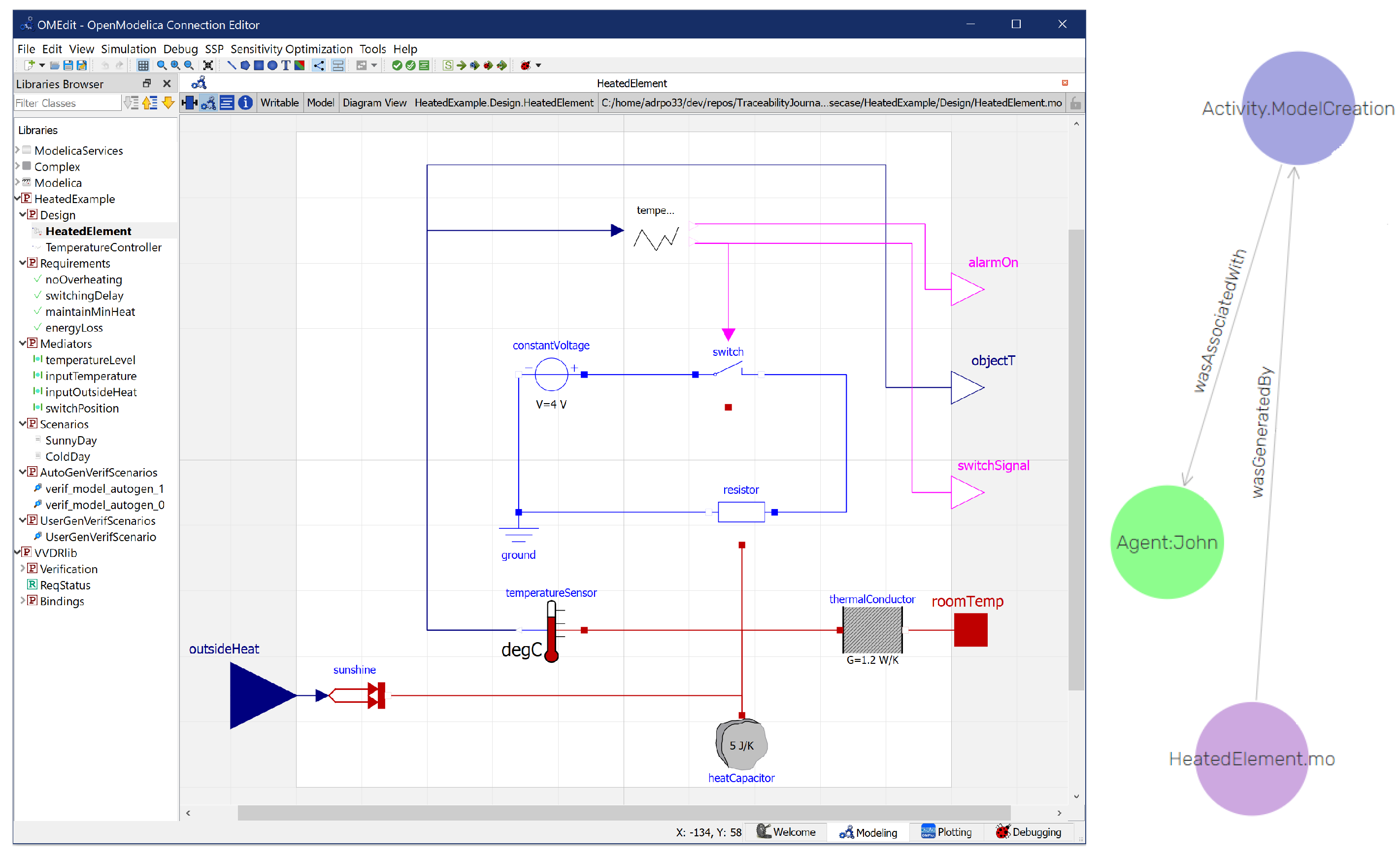Open Documentation View info icon
Viewport: 1400px width, 858px height.
245,103
